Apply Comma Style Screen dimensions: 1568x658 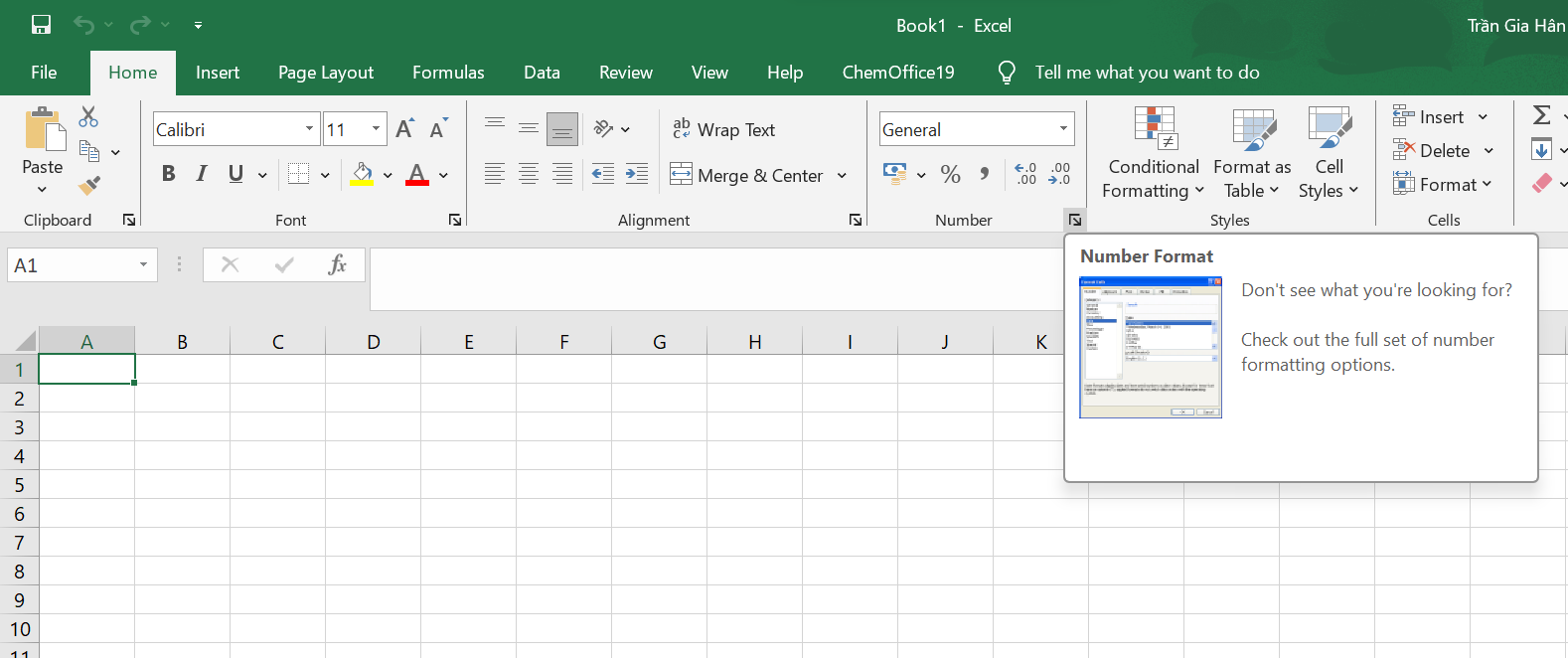pos(985,174)
